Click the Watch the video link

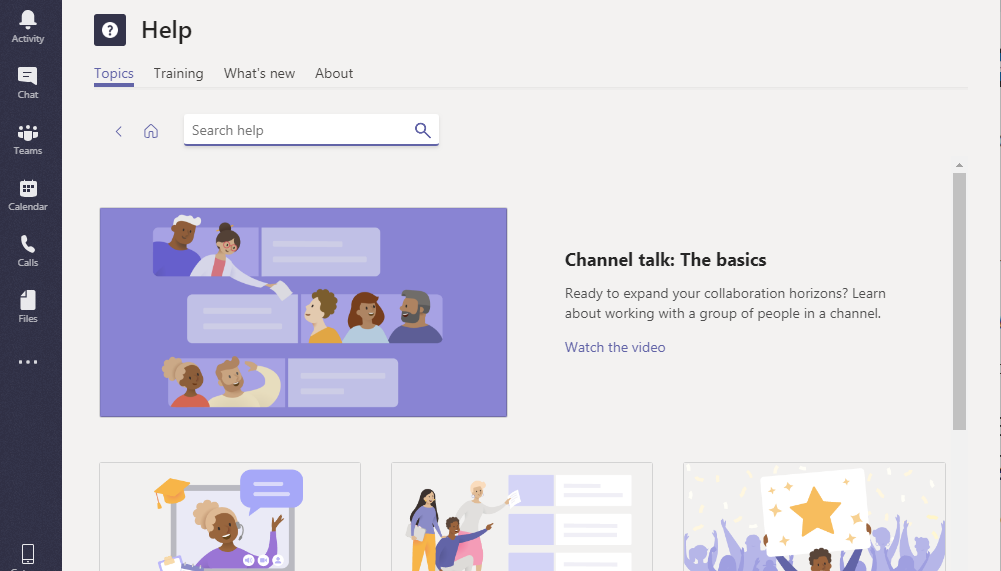point(615,347)
